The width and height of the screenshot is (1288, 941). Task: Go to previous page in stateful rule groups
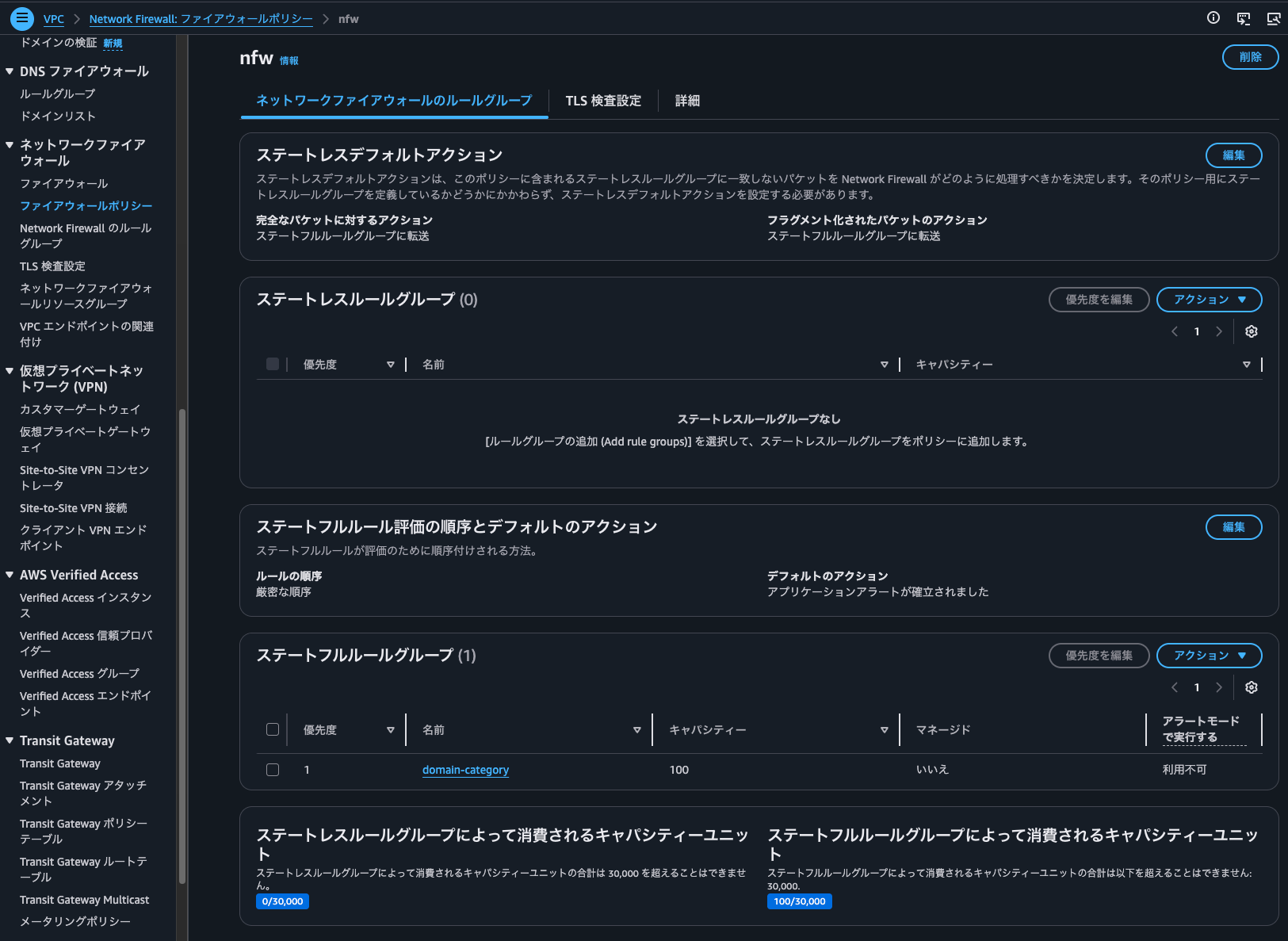[x=1175, y=687]
